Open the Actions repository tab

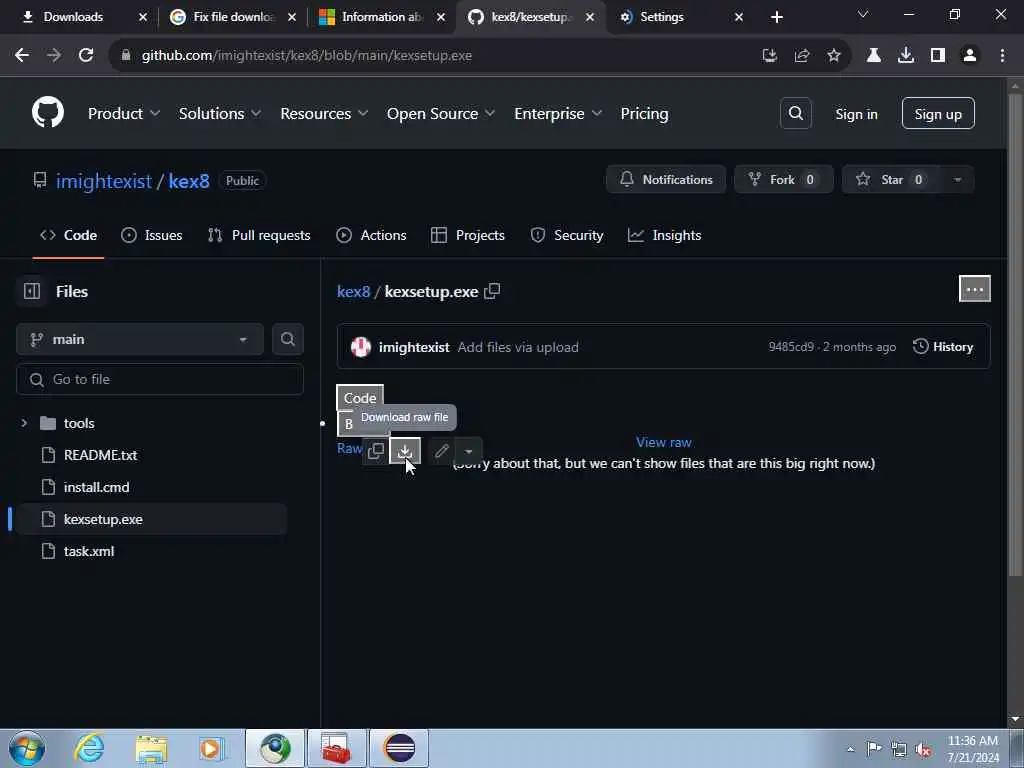pyautogui.click(x=371, y=235)
